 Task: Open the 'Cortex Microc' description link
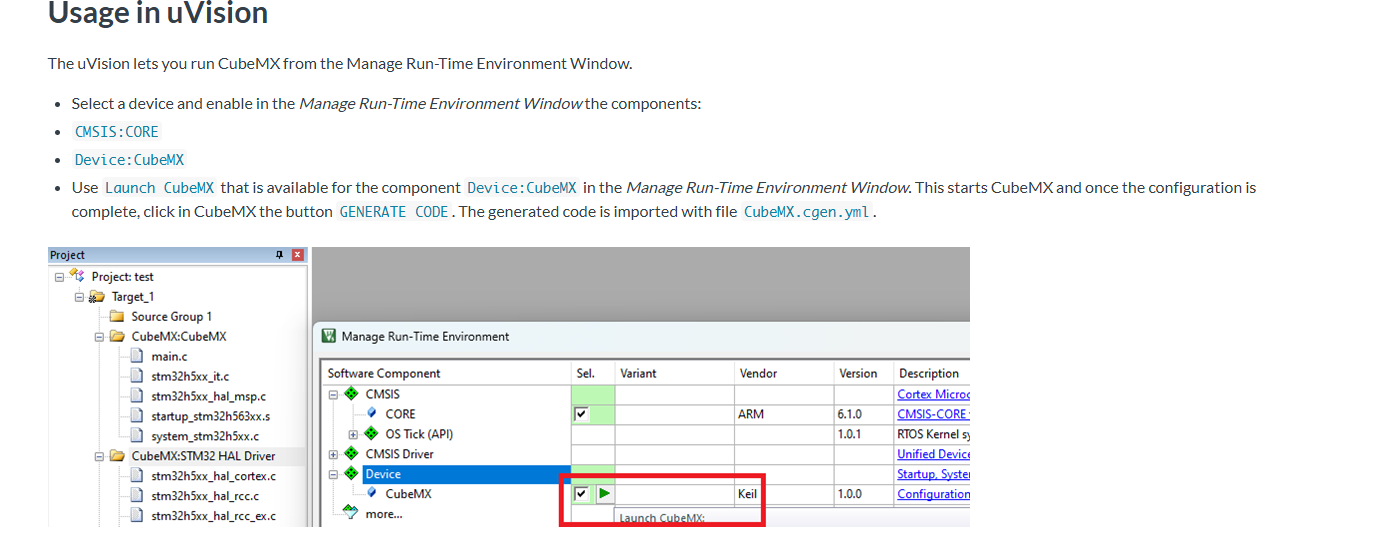[933, 394]
